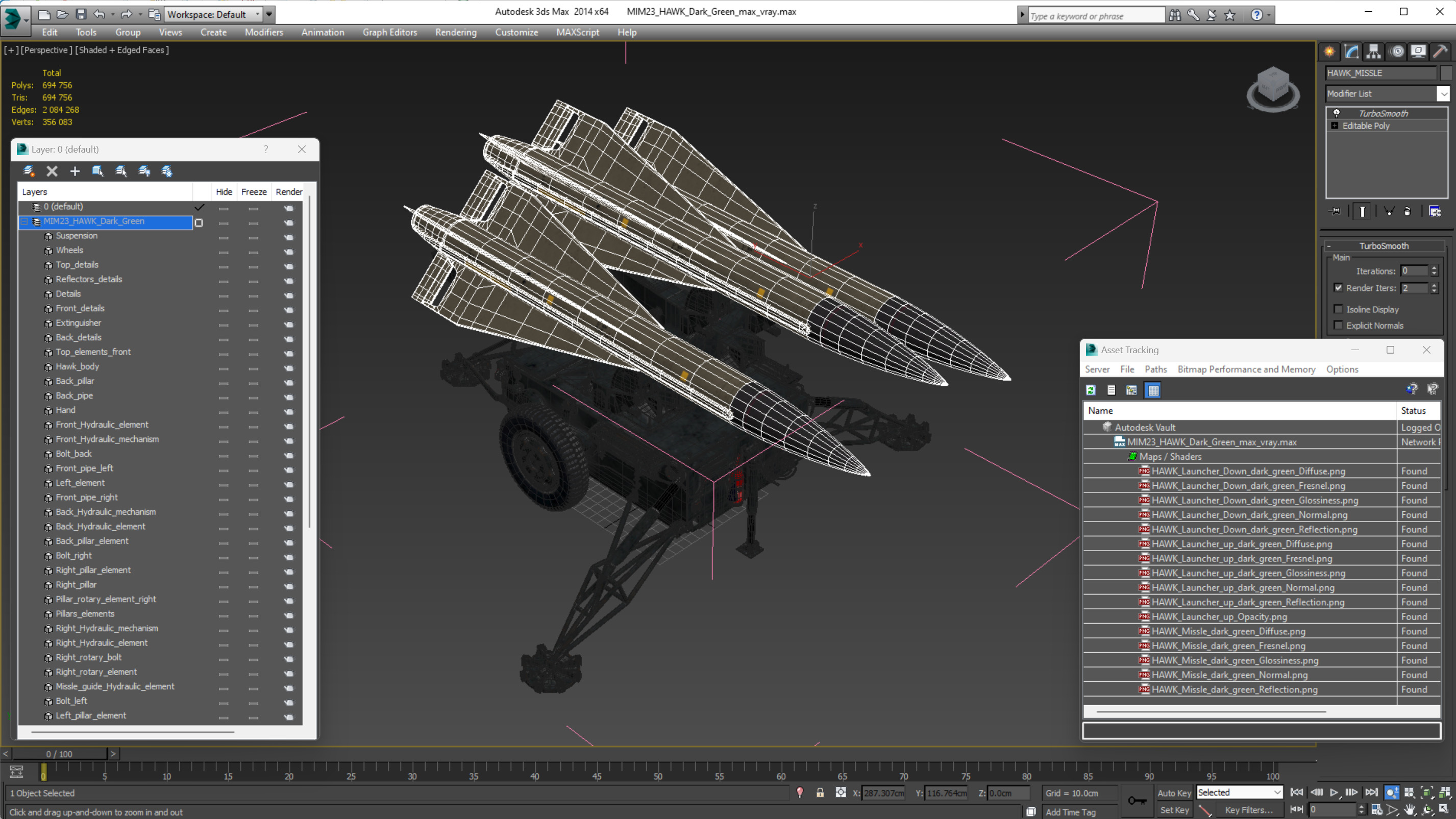Click table view icon in Asset Tracking
Screen dimensions: 1456x819
click(1153, 390)
